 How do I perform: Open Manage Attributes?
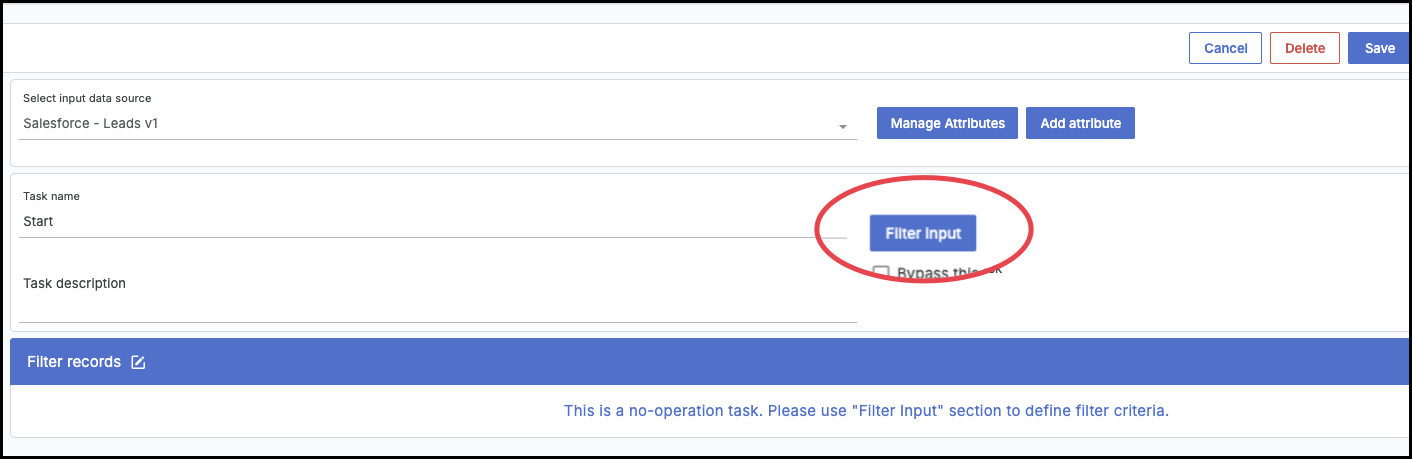click(947, 123)
